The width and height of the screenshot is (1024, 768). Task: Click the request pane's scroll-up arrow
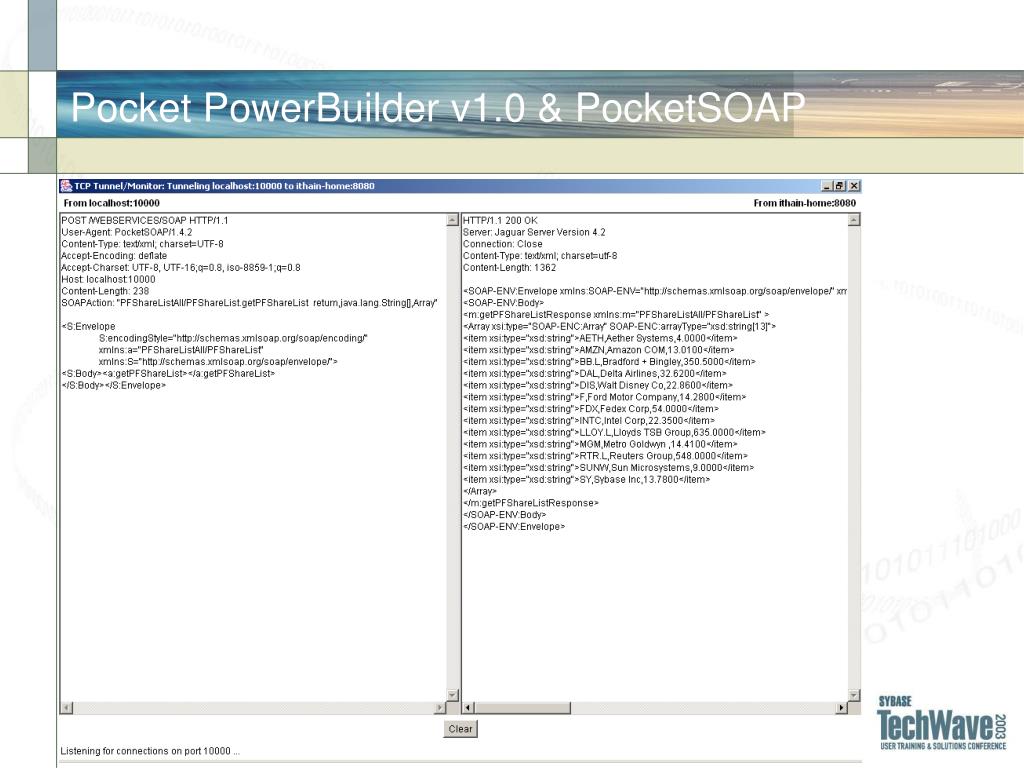453,220
